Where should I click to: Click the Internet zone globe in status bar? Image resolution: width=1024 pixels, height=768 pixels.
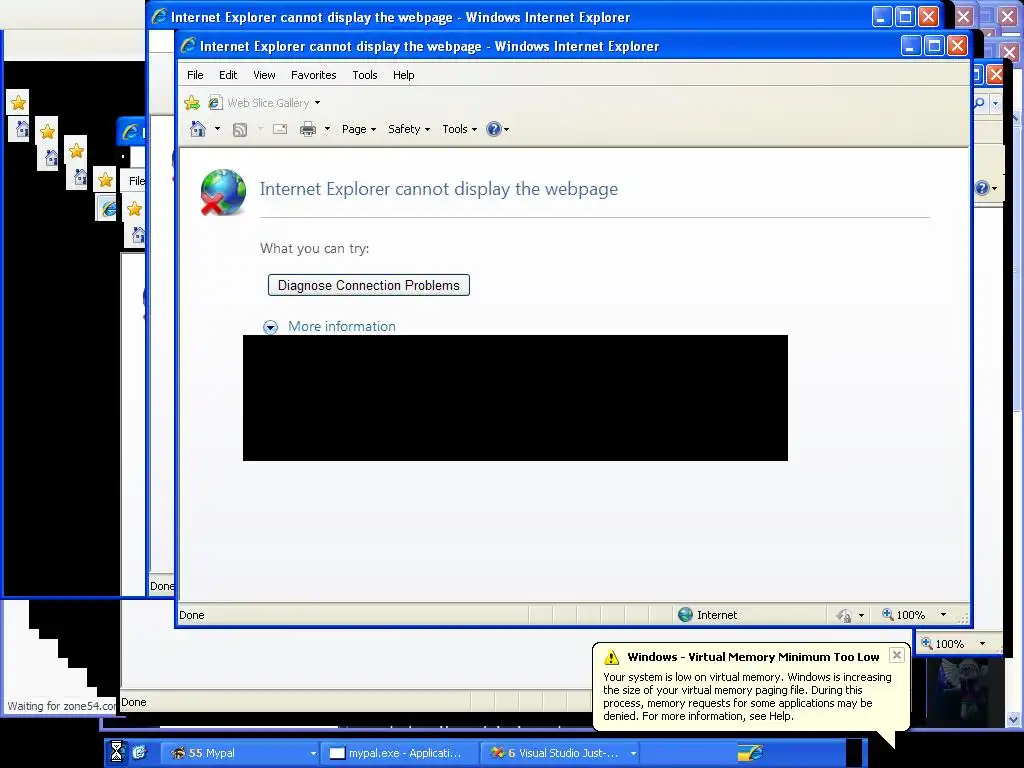pos(685,615)
